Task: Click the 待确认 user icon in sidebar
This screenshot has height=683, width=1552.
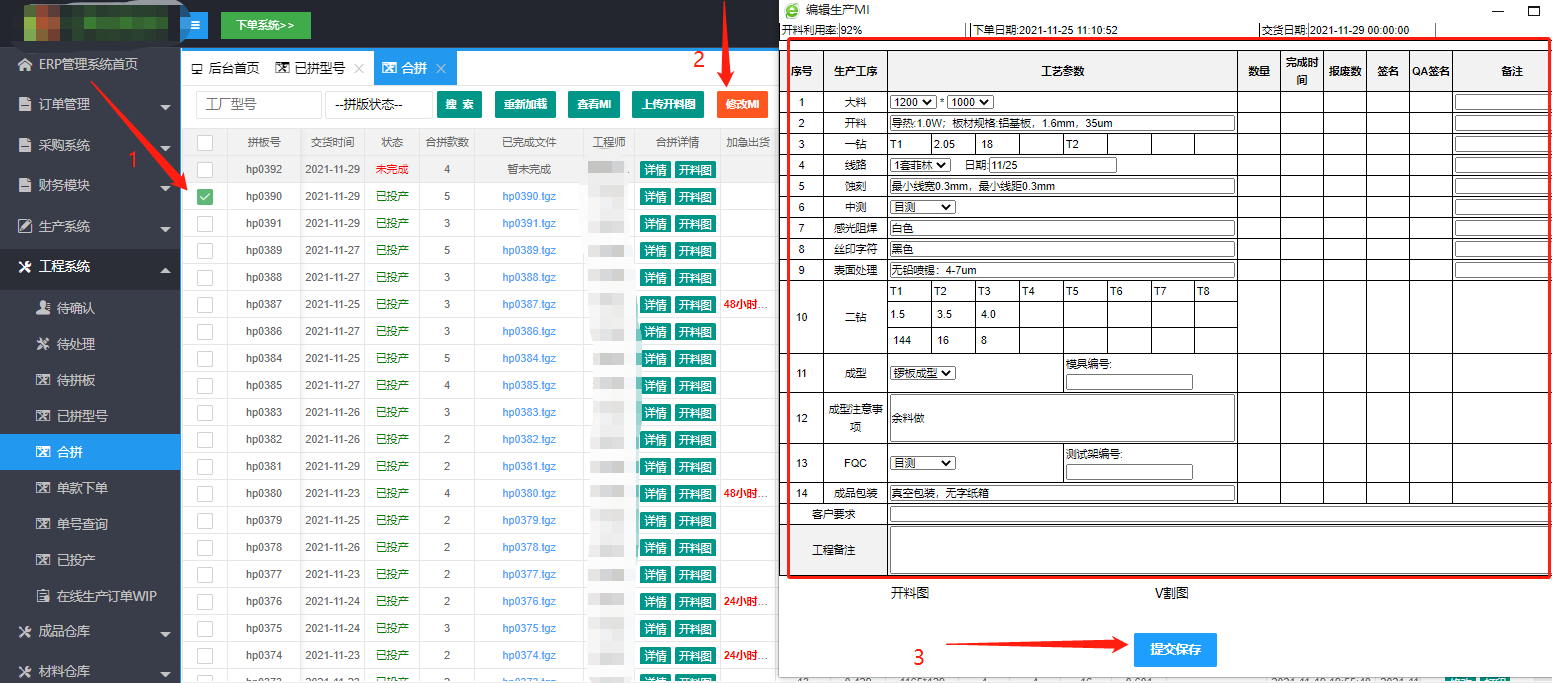Action: [x=43, y=308]
